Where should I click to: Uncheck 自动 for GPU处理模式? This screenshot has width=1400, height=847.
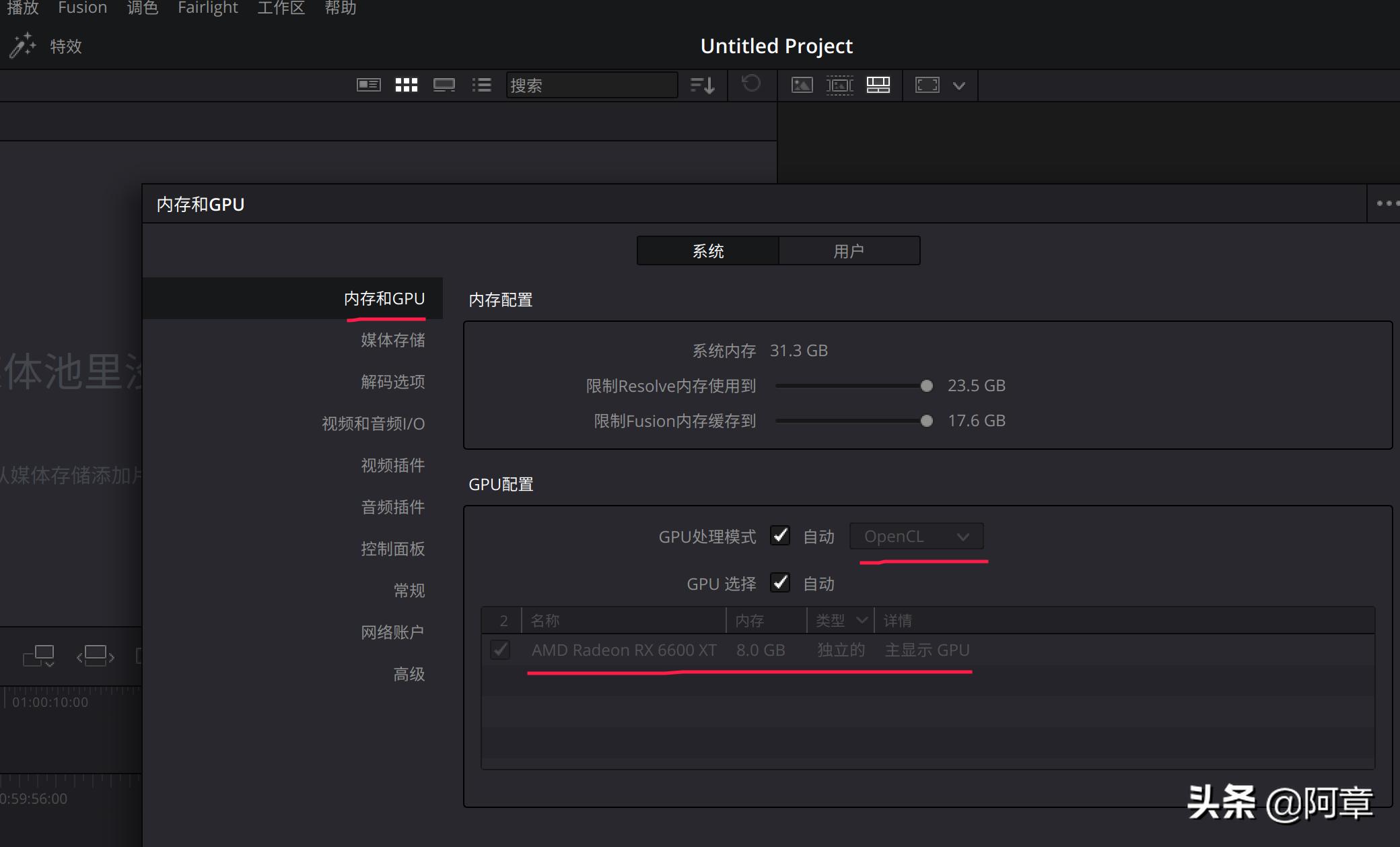point(781,536)
